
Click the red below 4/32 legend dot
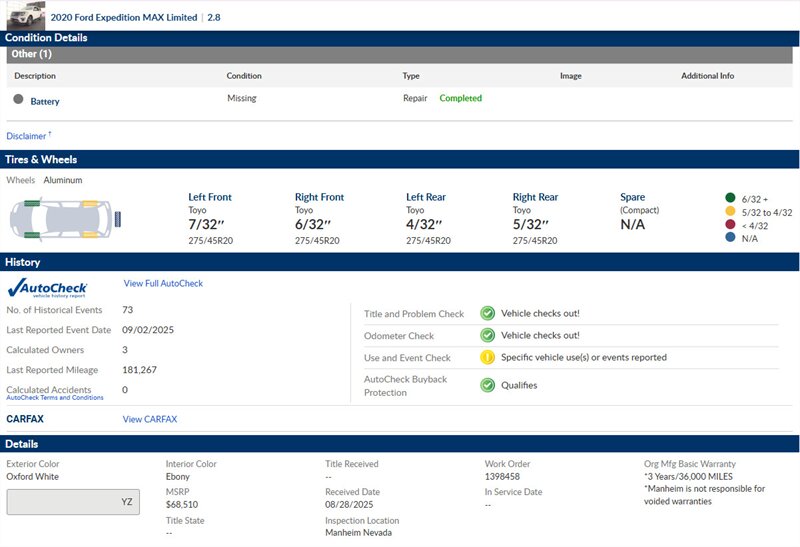(x=731, y=225)
